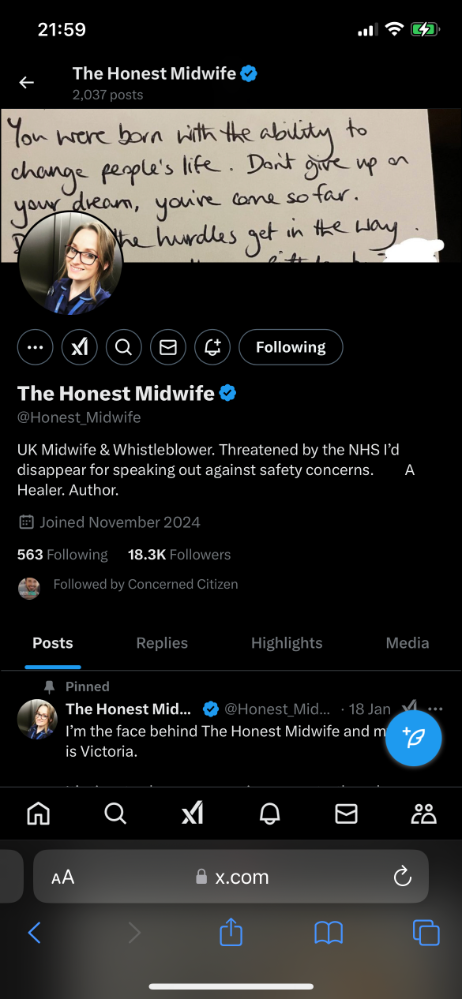Send a direct message via envelope icon
The height and width of the screenshot is (999, 462).
[x=168, y=347]
